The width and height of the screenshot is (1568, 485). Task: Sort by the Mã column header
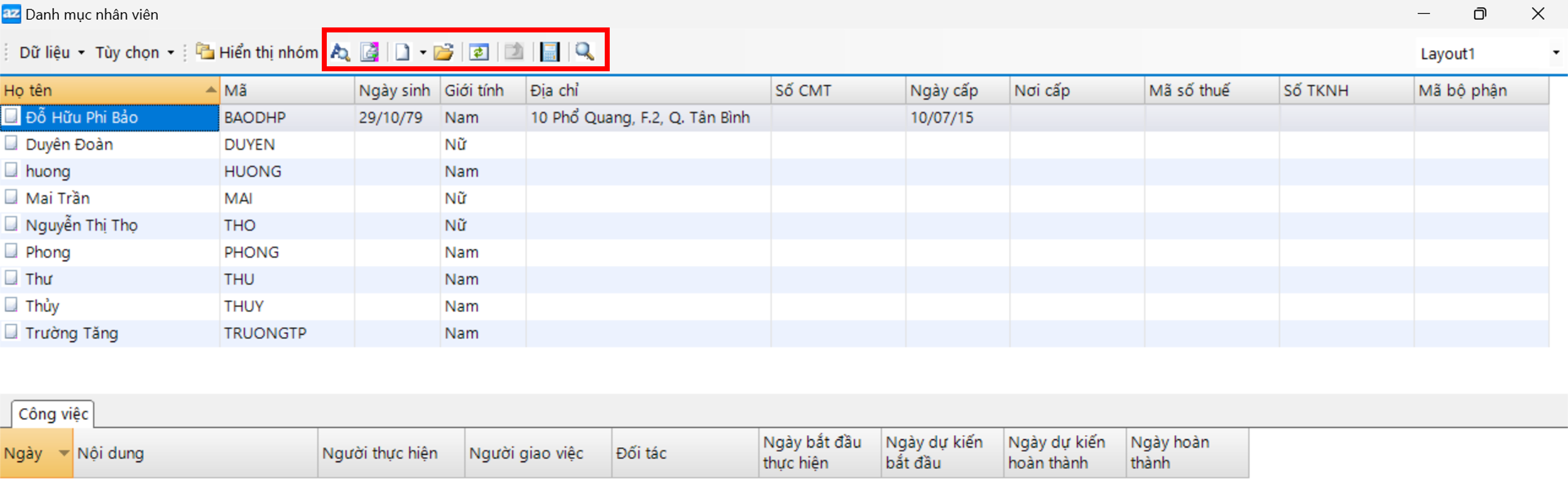pyautogui.click(x=286, y=91)
